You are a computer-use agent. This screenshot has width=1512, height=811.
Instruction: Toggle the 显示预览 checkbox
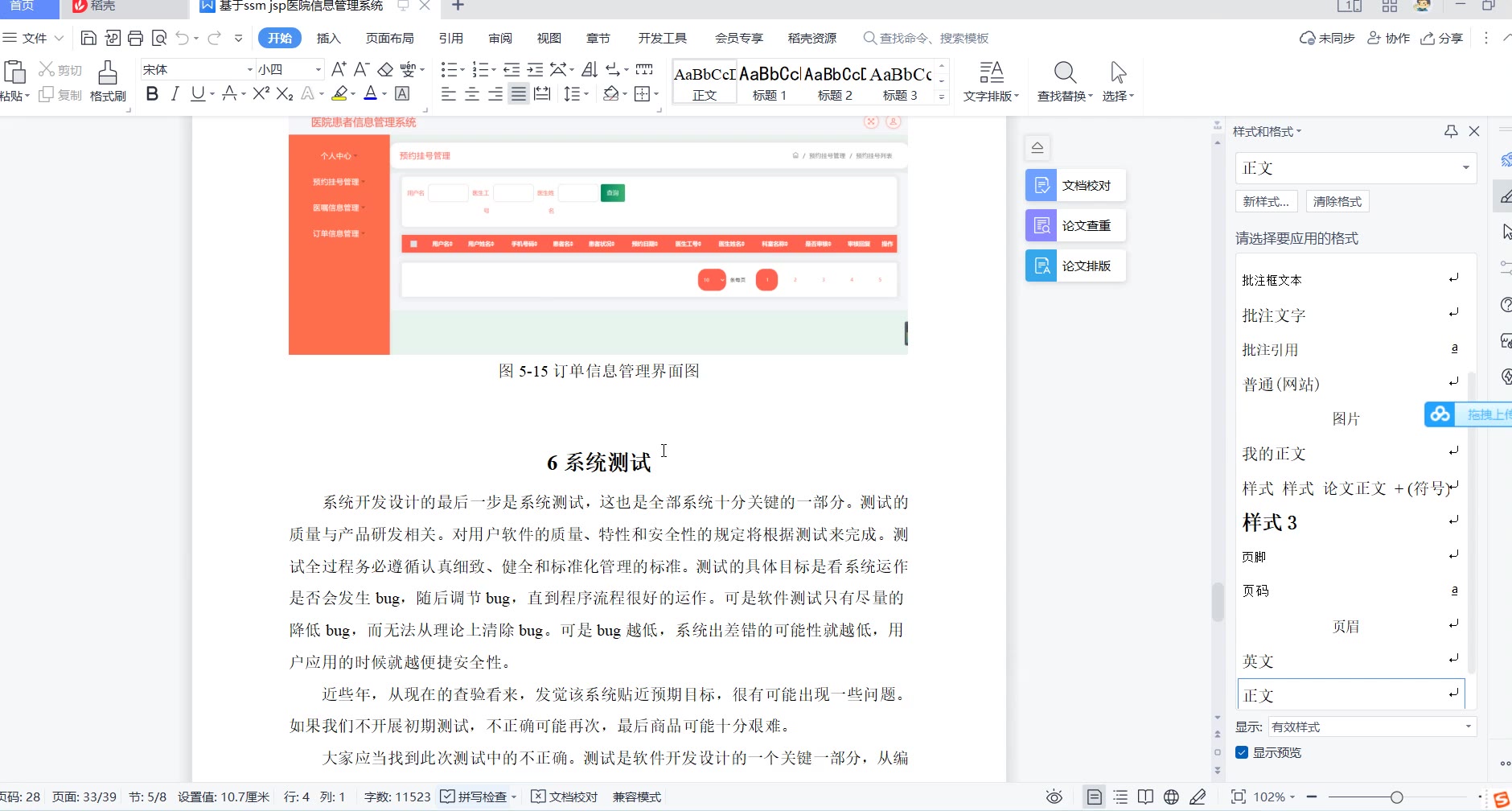pos(1242,752)
